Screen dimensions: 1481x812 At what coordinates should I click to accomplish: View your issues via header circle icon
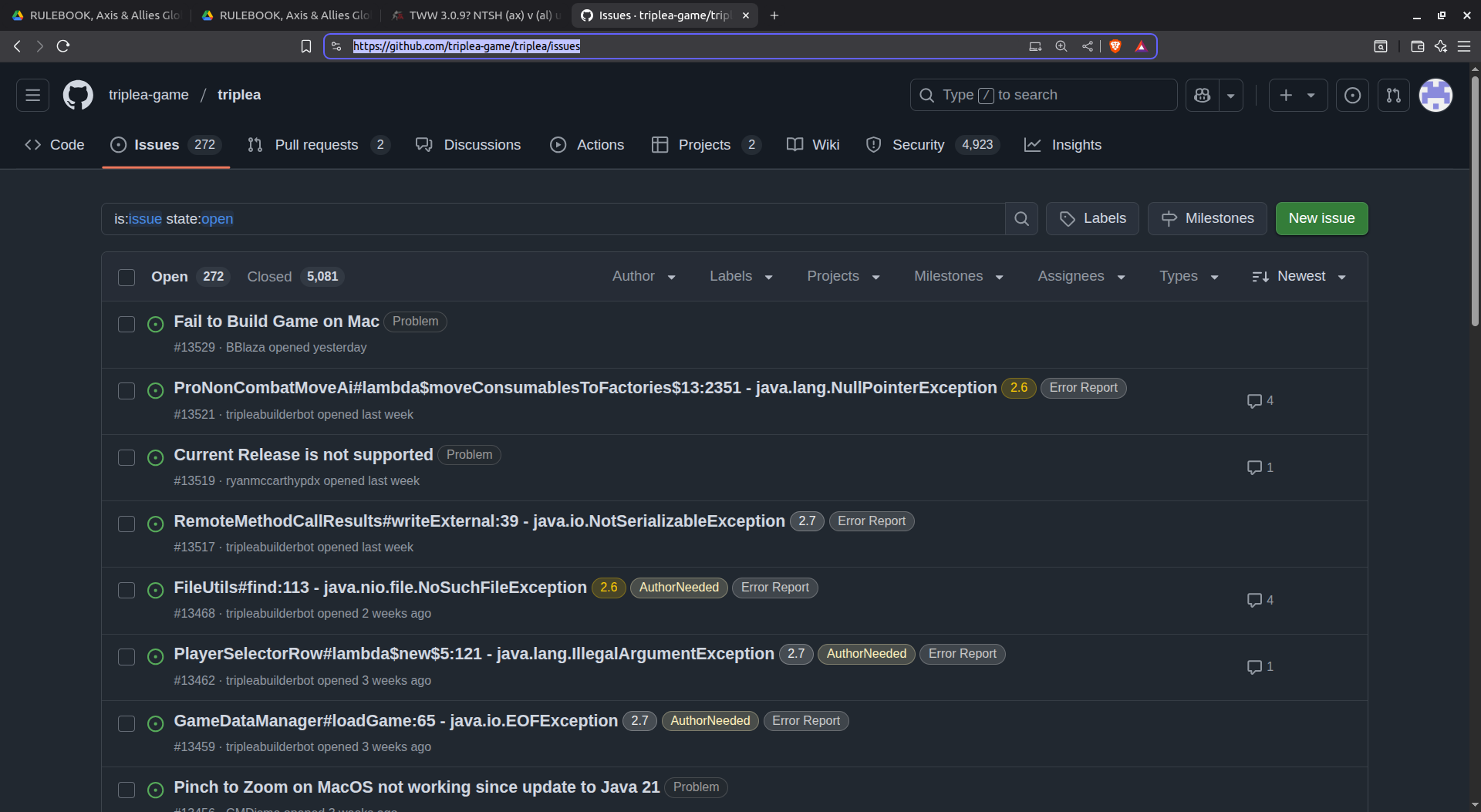pyautogui.click(x=1352, y=95)
